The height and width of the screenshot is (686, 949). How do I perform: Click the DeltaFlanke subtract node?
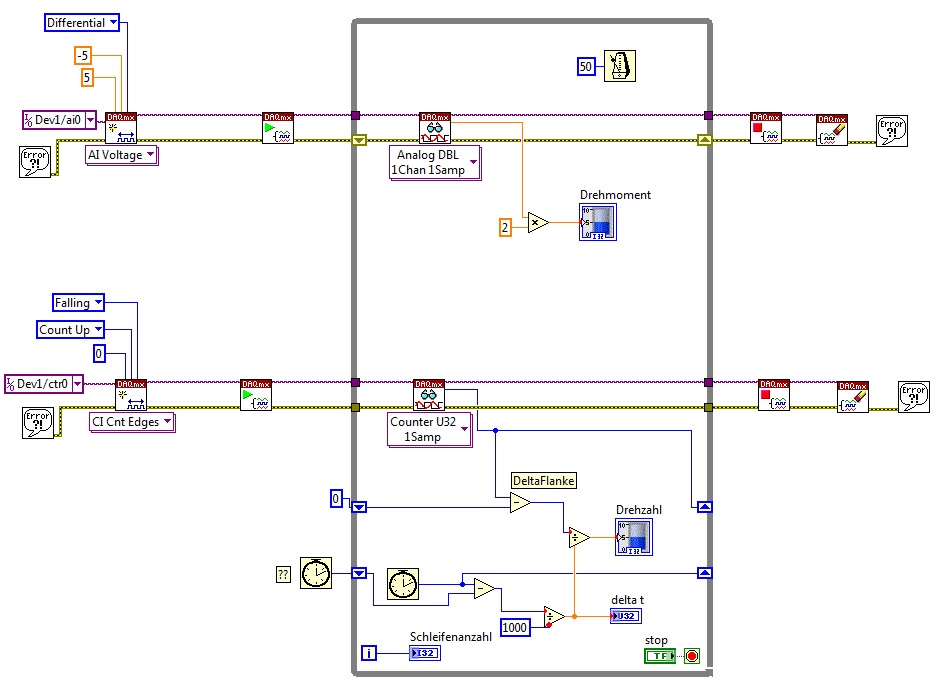[x=520, y=503]
